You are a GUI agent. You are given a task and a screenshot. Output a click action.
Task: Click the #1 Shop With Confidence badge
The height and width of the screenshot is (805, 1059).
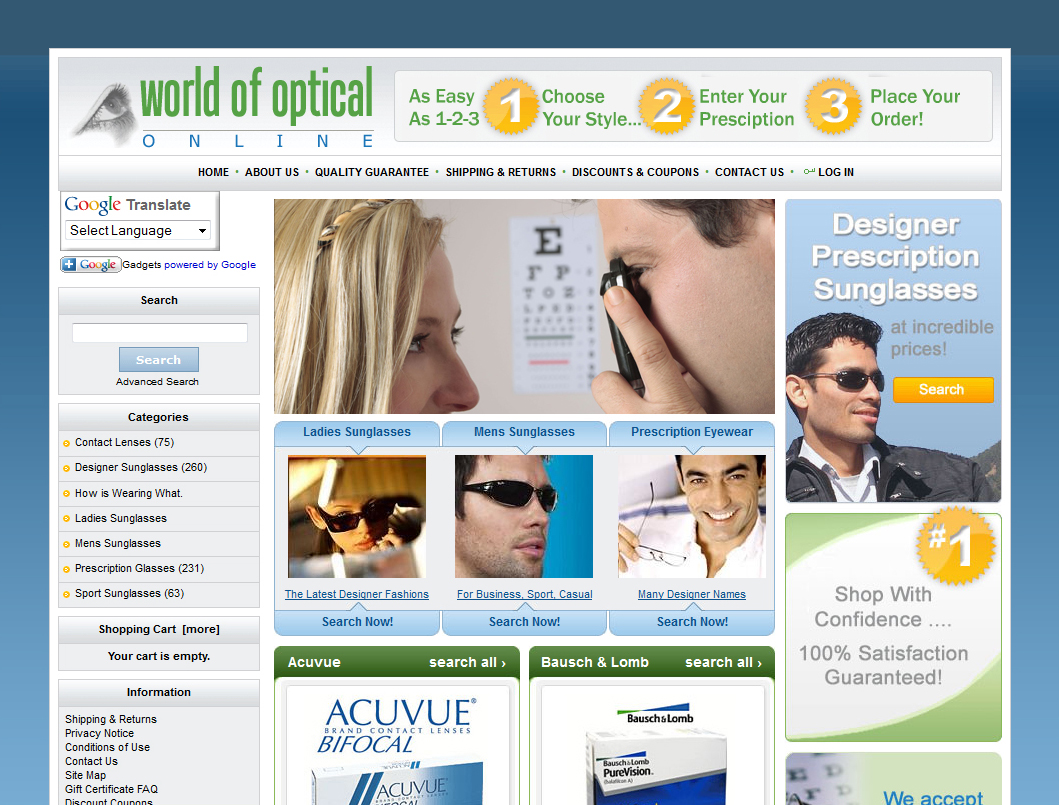tap(955, 546)
